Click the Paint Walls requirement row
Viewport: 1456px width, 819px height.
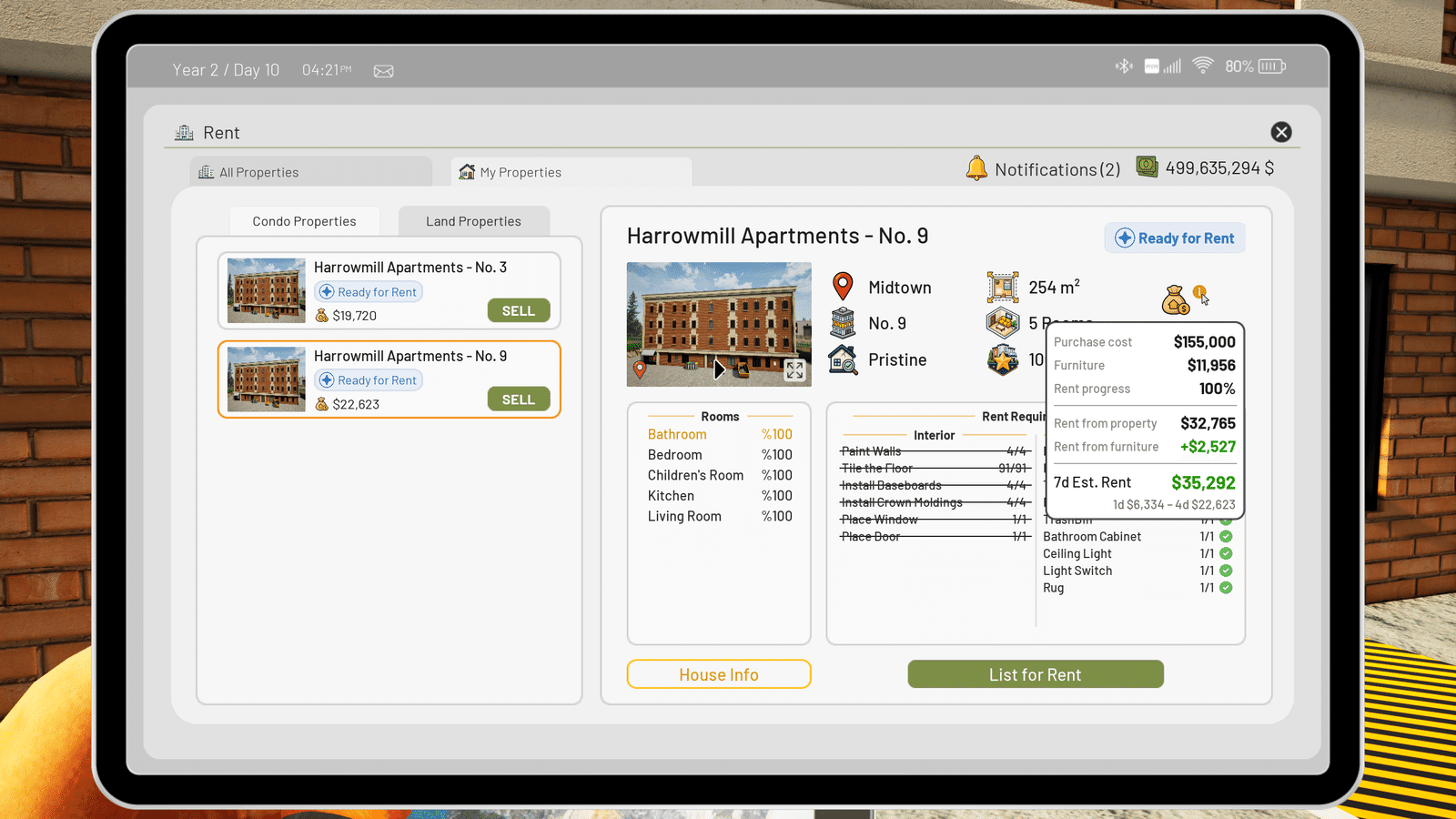[x=935, y=451]
